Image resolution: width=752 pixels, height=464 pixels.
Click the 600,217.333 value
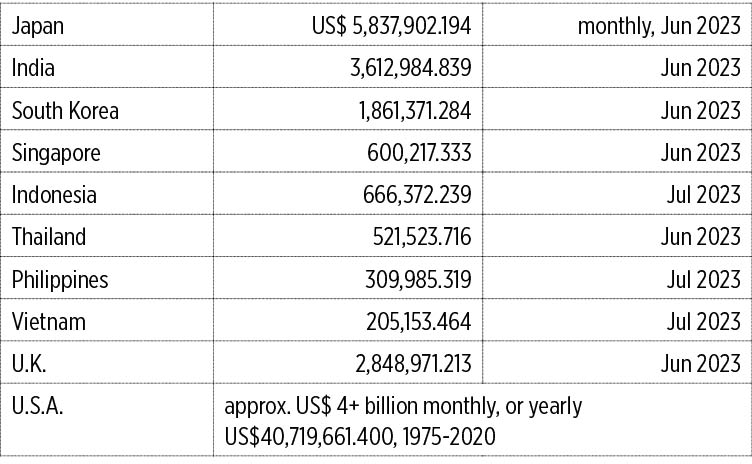click(419, 153)
